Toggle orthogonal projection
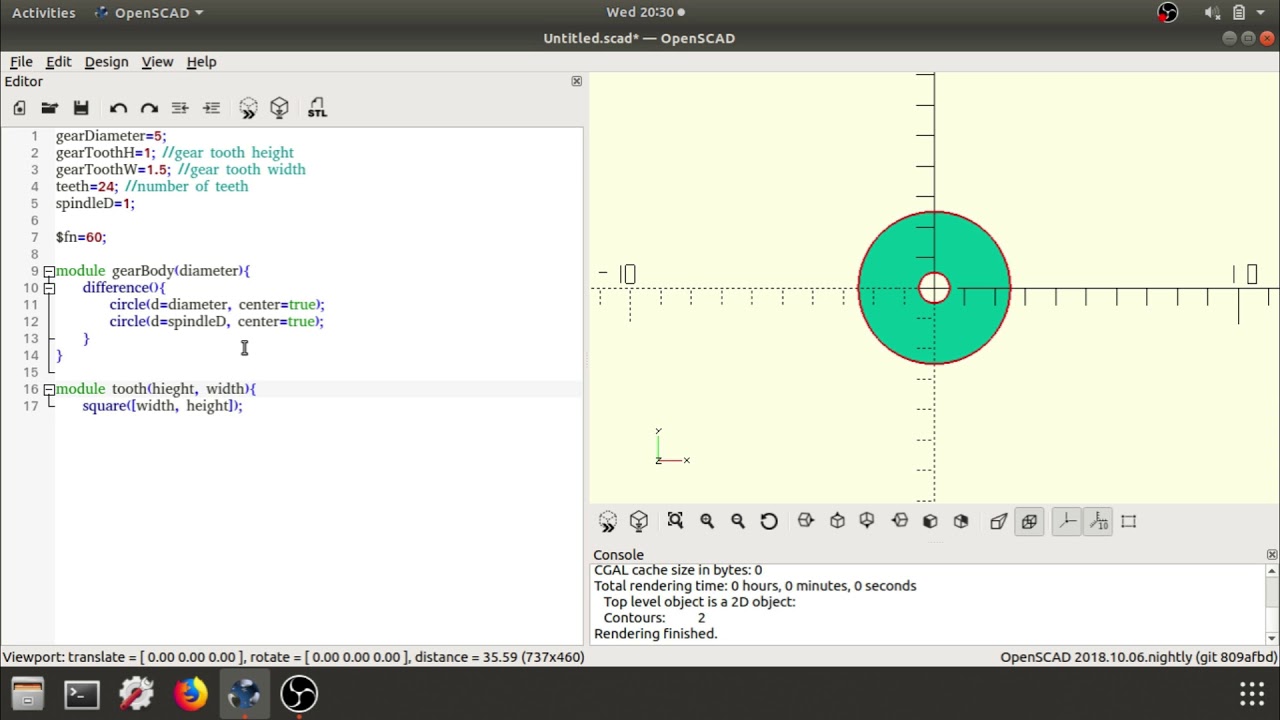The width and height of the screenshot is (1280, 720). coord(1029,521)
